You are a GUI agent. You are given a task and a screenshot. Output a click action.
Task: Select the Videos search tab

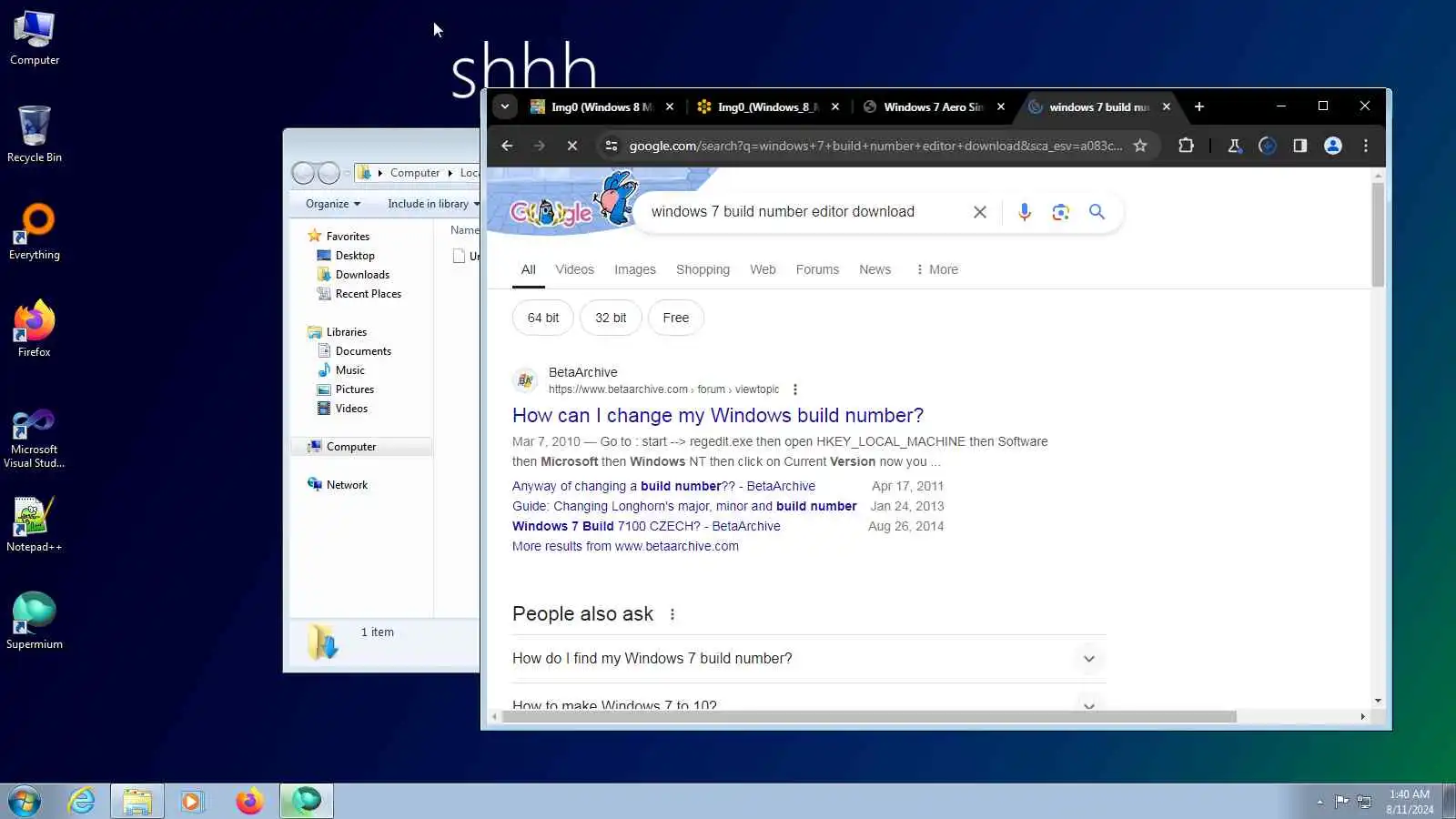(x=574, y=269)
